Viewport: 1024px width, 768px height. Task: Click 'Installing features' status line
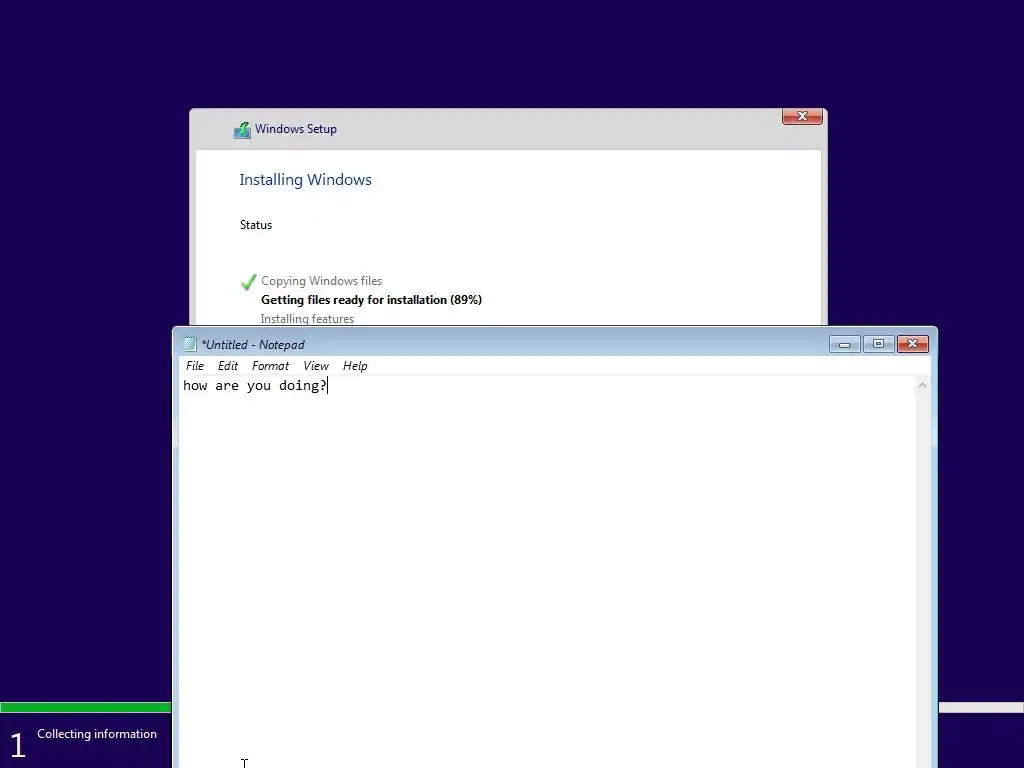tap(307, 319)
